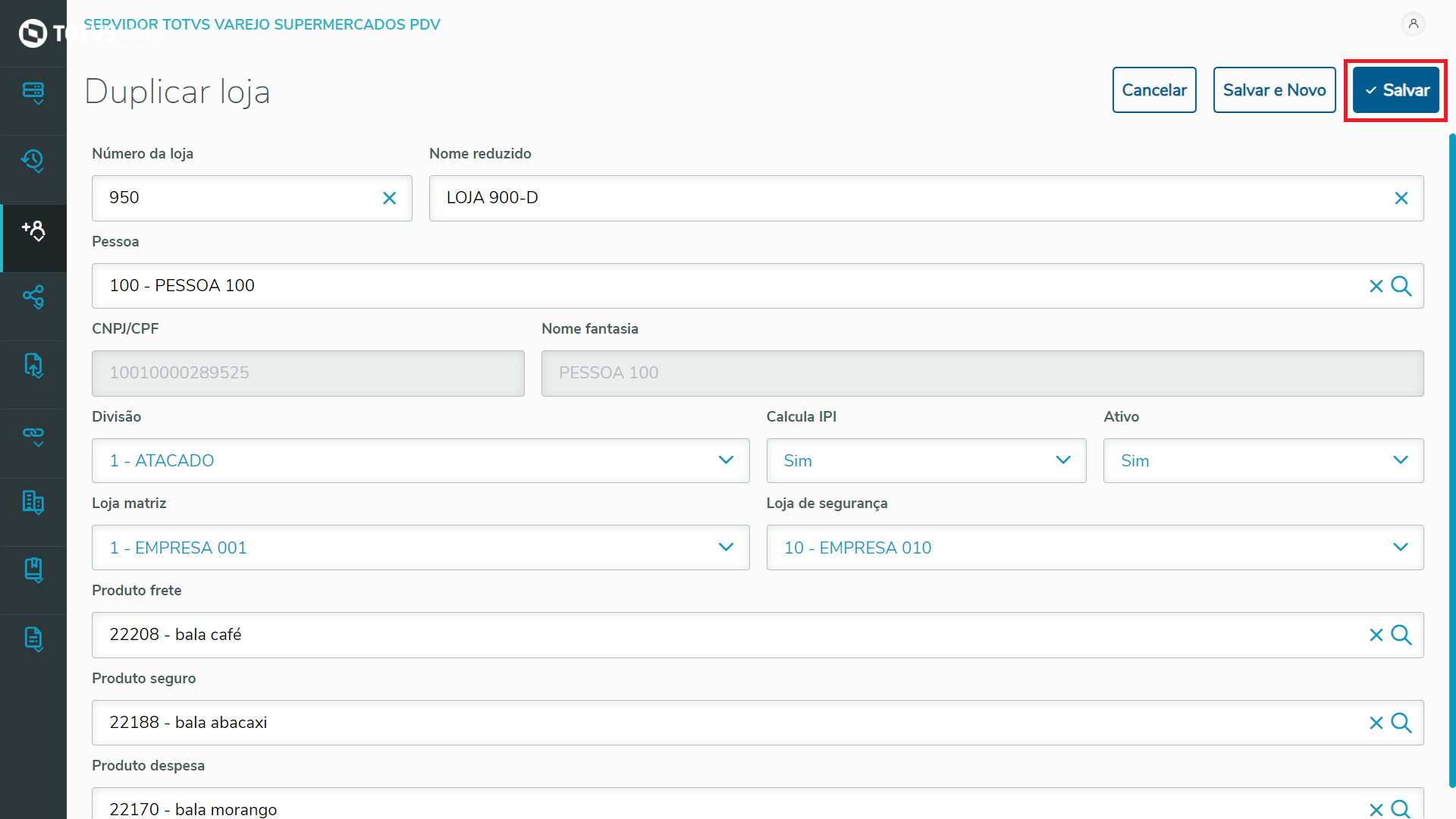The image size is (1456, 819).
Task: Search Pessoa with magnifier icon
Action: click(1401, 286)
